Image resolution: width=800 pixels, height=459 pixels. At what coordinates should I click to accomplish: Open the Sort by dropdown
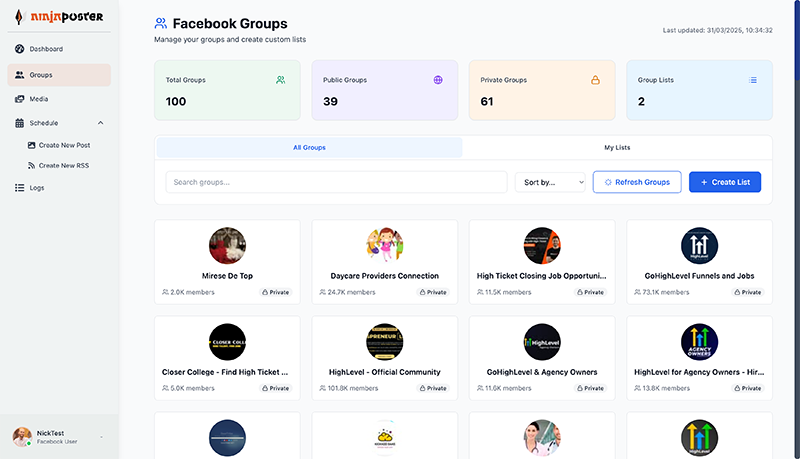(551, 182)
